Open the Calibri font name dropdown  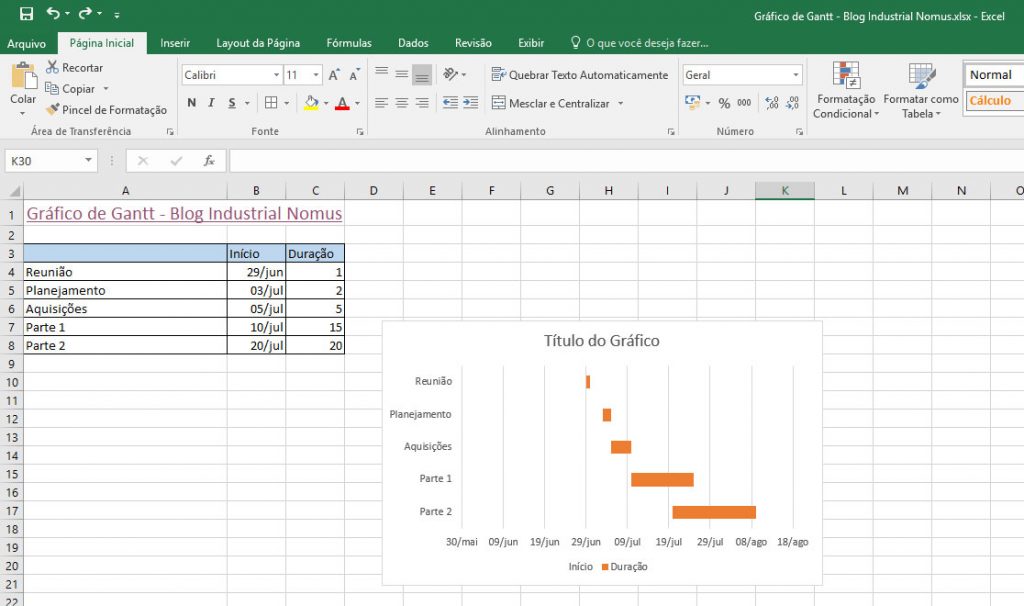[x=276, y=75]
